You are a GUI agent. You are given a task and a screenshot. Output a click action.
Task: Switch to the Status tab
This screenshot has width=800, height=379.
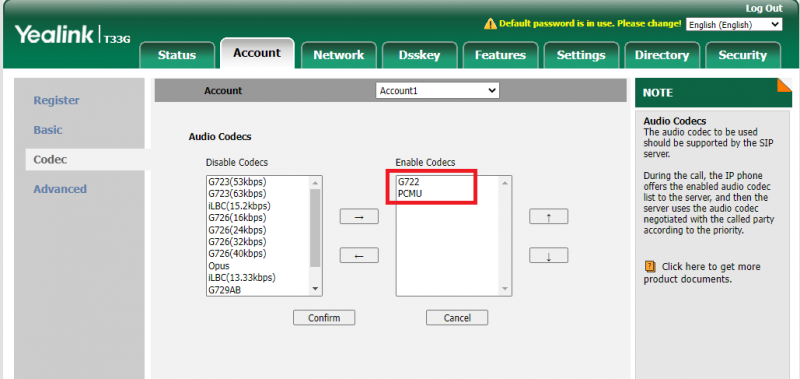click(x=177, y=55)
